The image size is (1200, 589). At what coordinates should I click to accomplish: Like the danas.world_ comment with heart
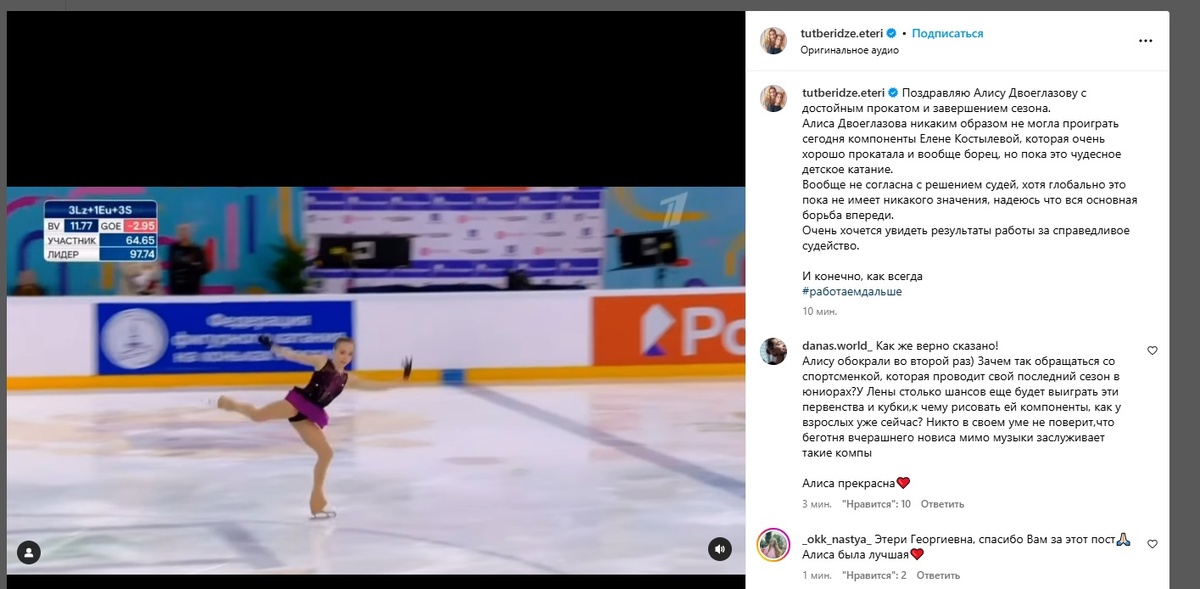(1152, 351)
